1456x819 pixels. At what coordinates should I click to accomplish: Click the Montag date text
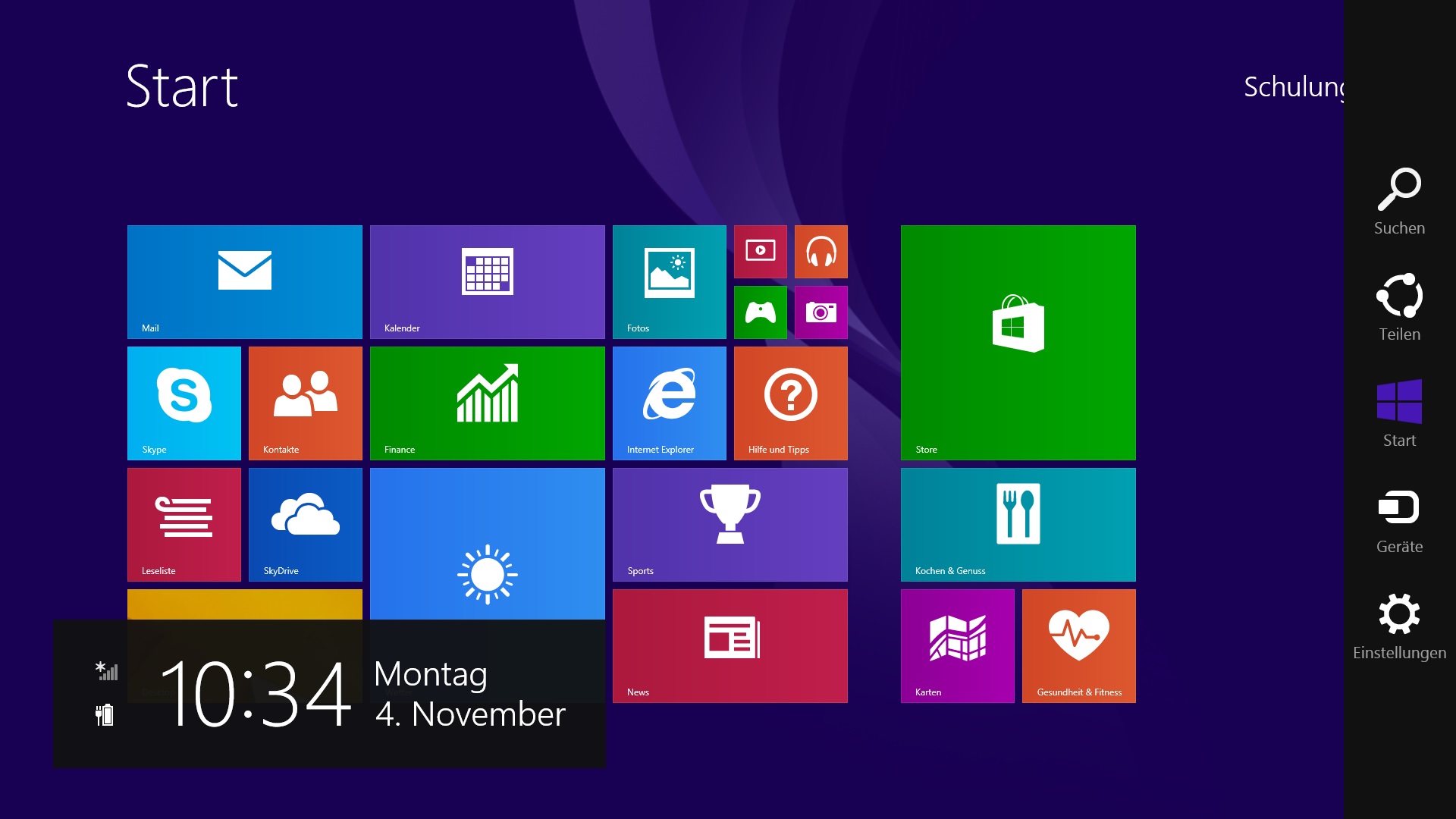(431, 675)
